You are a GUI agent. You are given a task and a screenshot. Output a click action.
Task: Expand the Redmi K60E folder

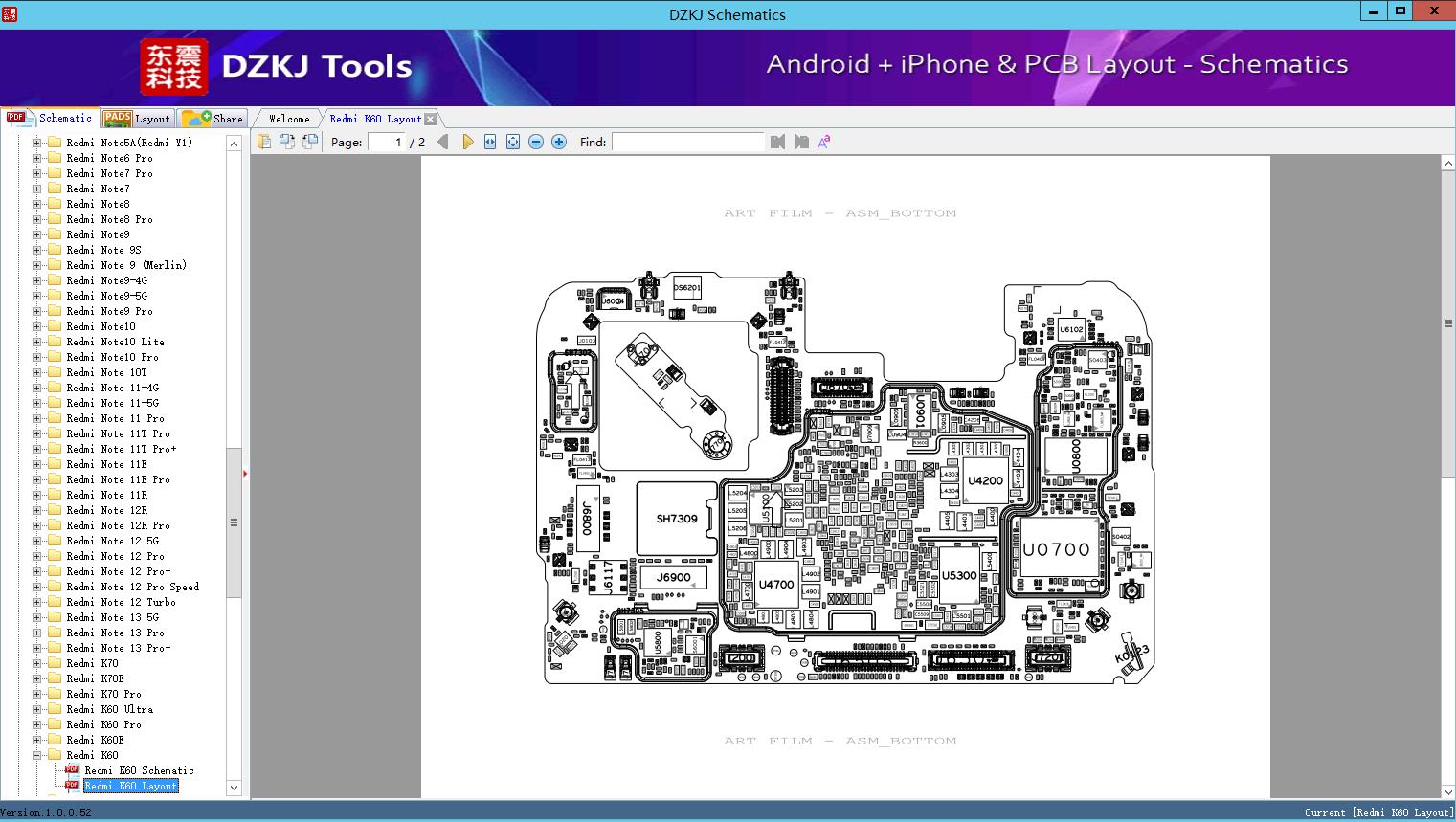point(37,740)
